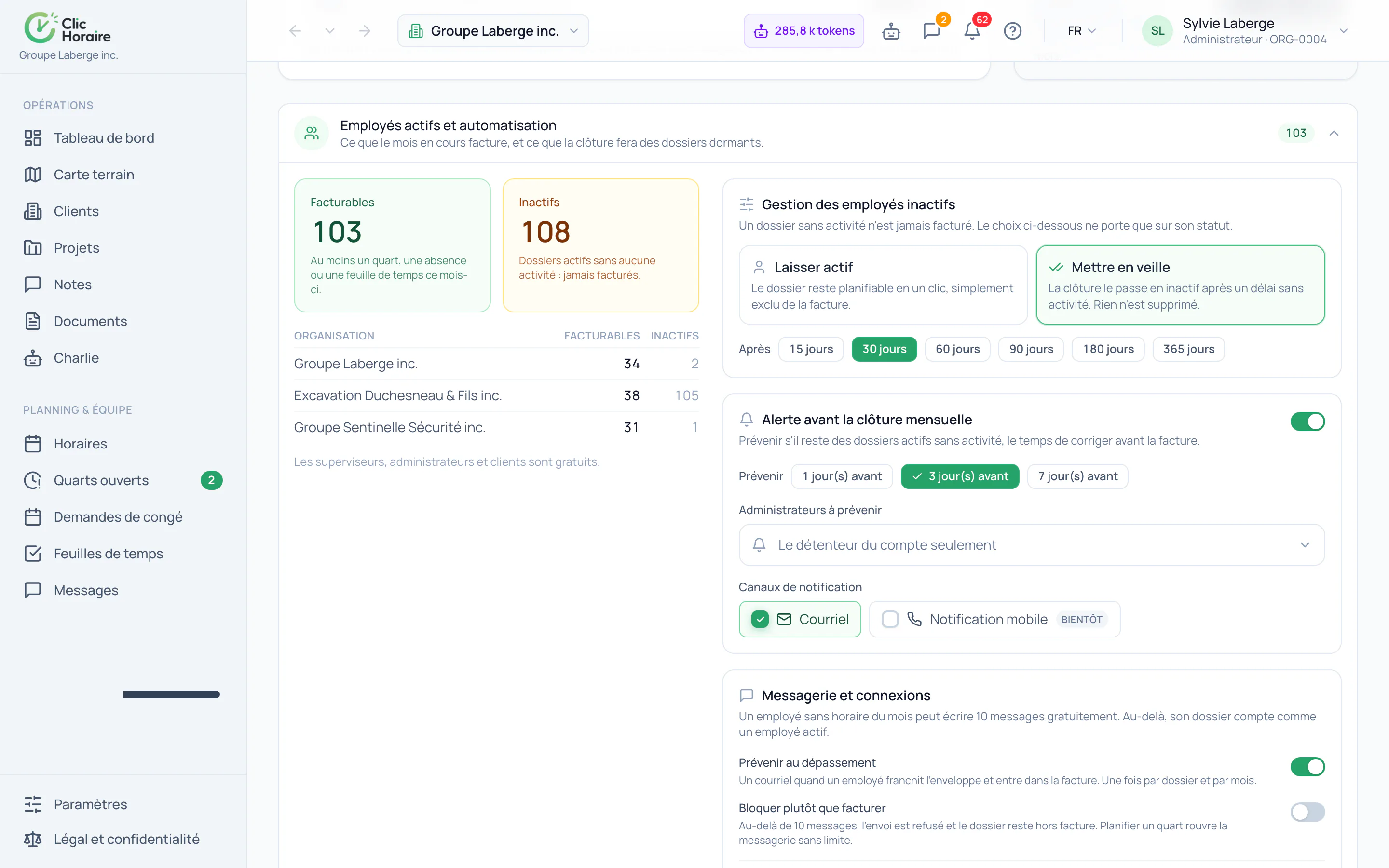Image resolution: width=1389 pixels, height=868 pixels.
Task: Open the Groupe Laberge inc. organisation selector
Action: tap(493, 31)
